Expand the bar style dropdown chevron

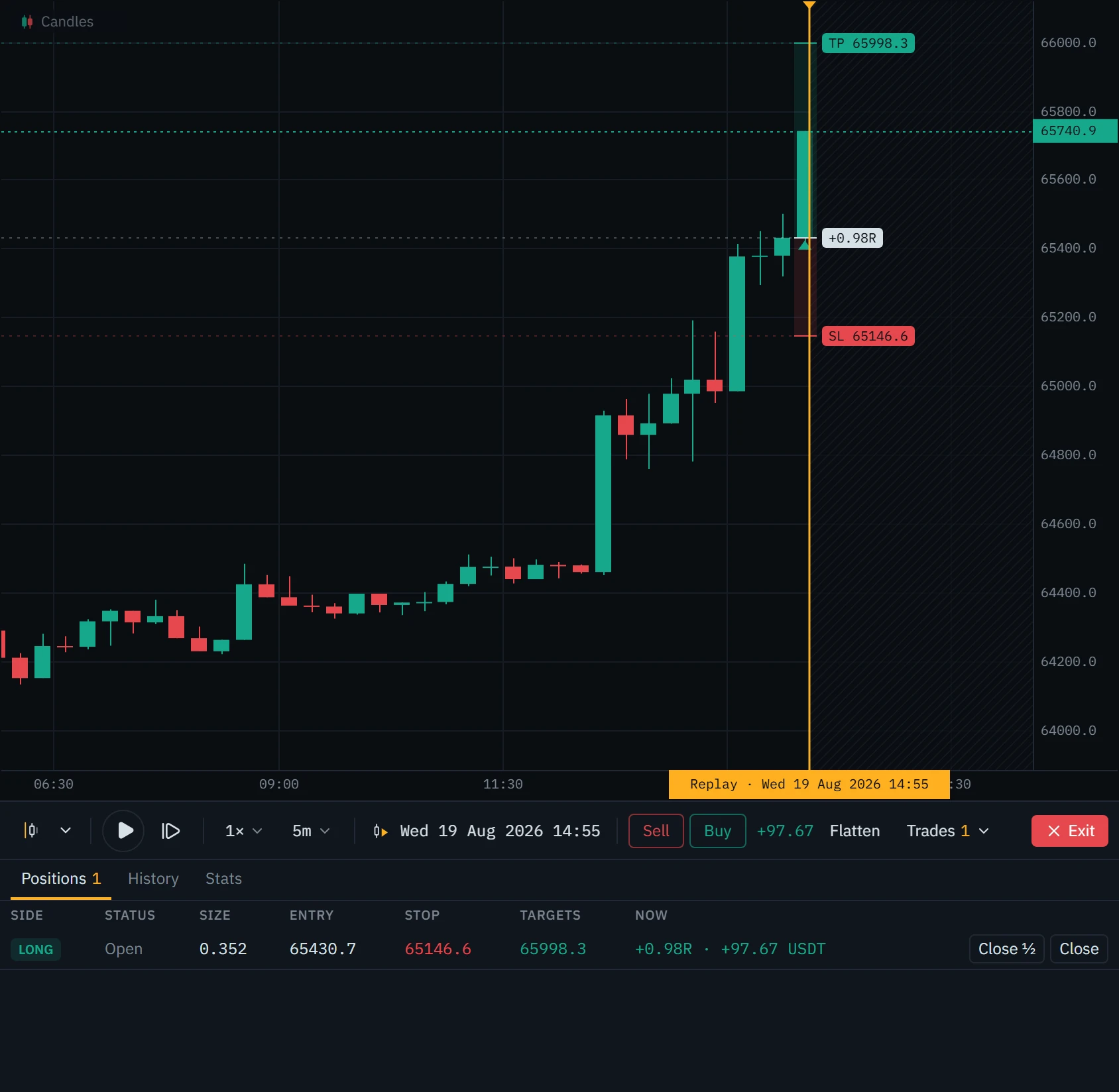pyautogui.click(x=66, y=830)
